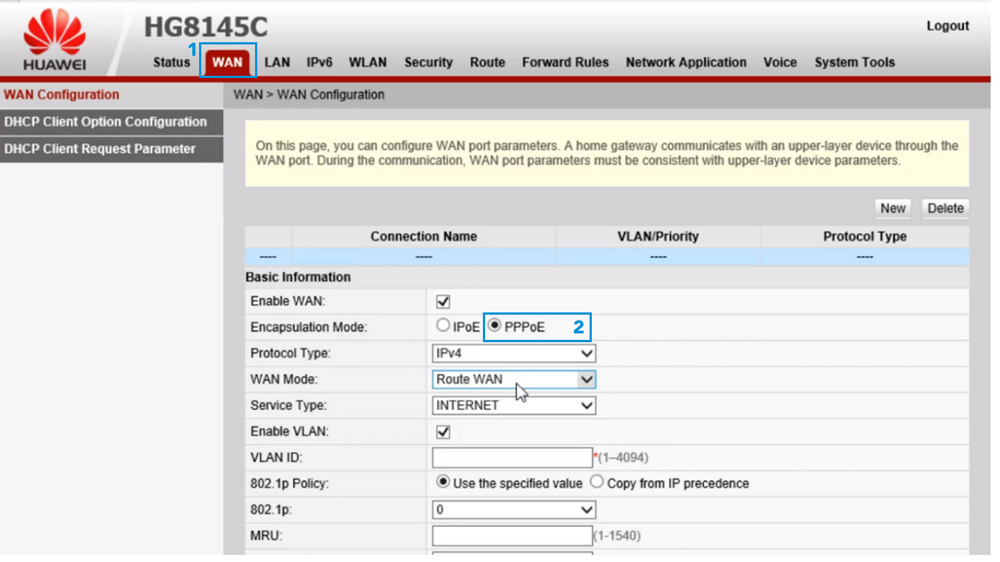Open the Status tab
Screen dimensions: 1000x562
[172, 63]
